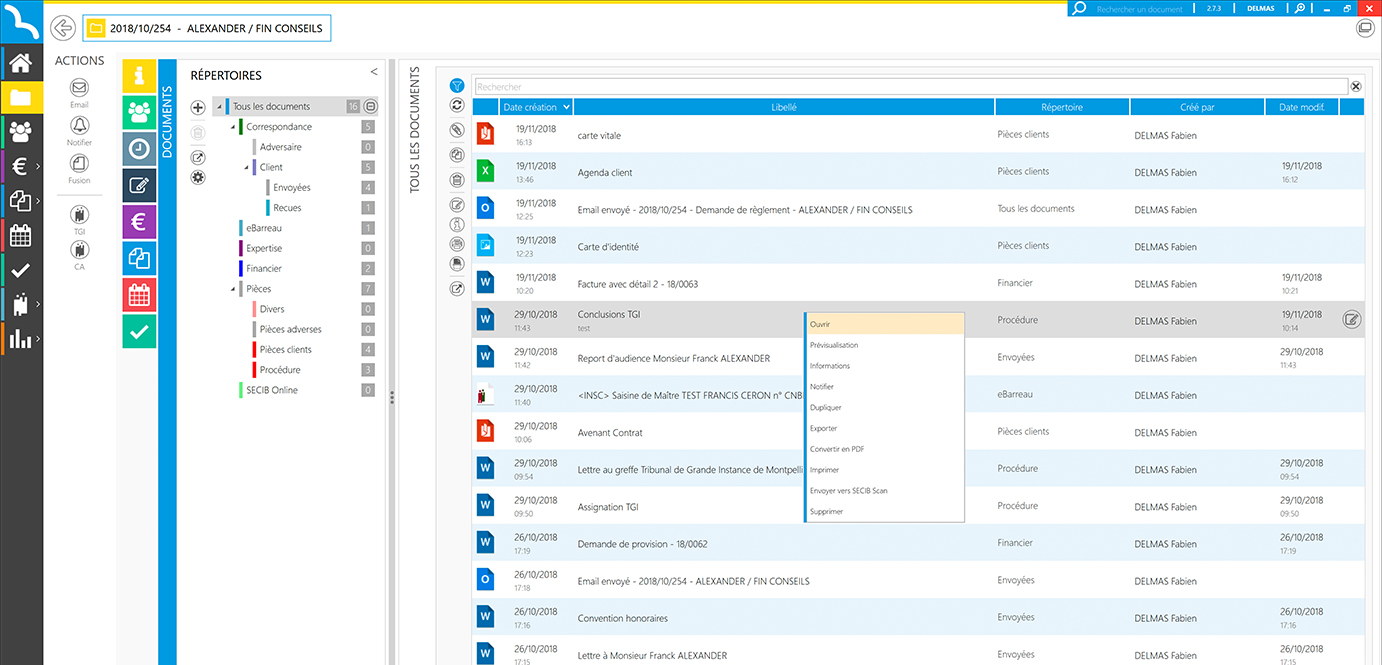Toggle the collapse-all button beside count 16
Screen dimensions: 1382x665
tap(370, 106)
